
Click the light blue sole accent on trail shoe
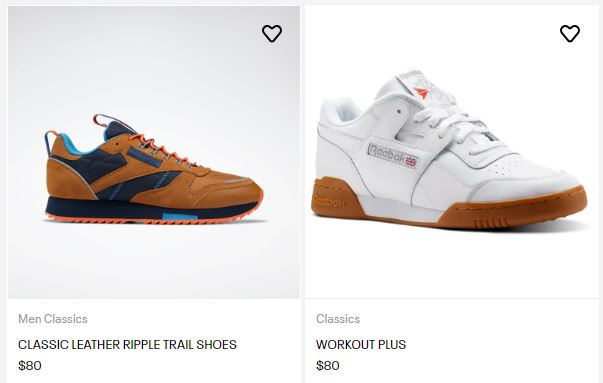(180, 217)
